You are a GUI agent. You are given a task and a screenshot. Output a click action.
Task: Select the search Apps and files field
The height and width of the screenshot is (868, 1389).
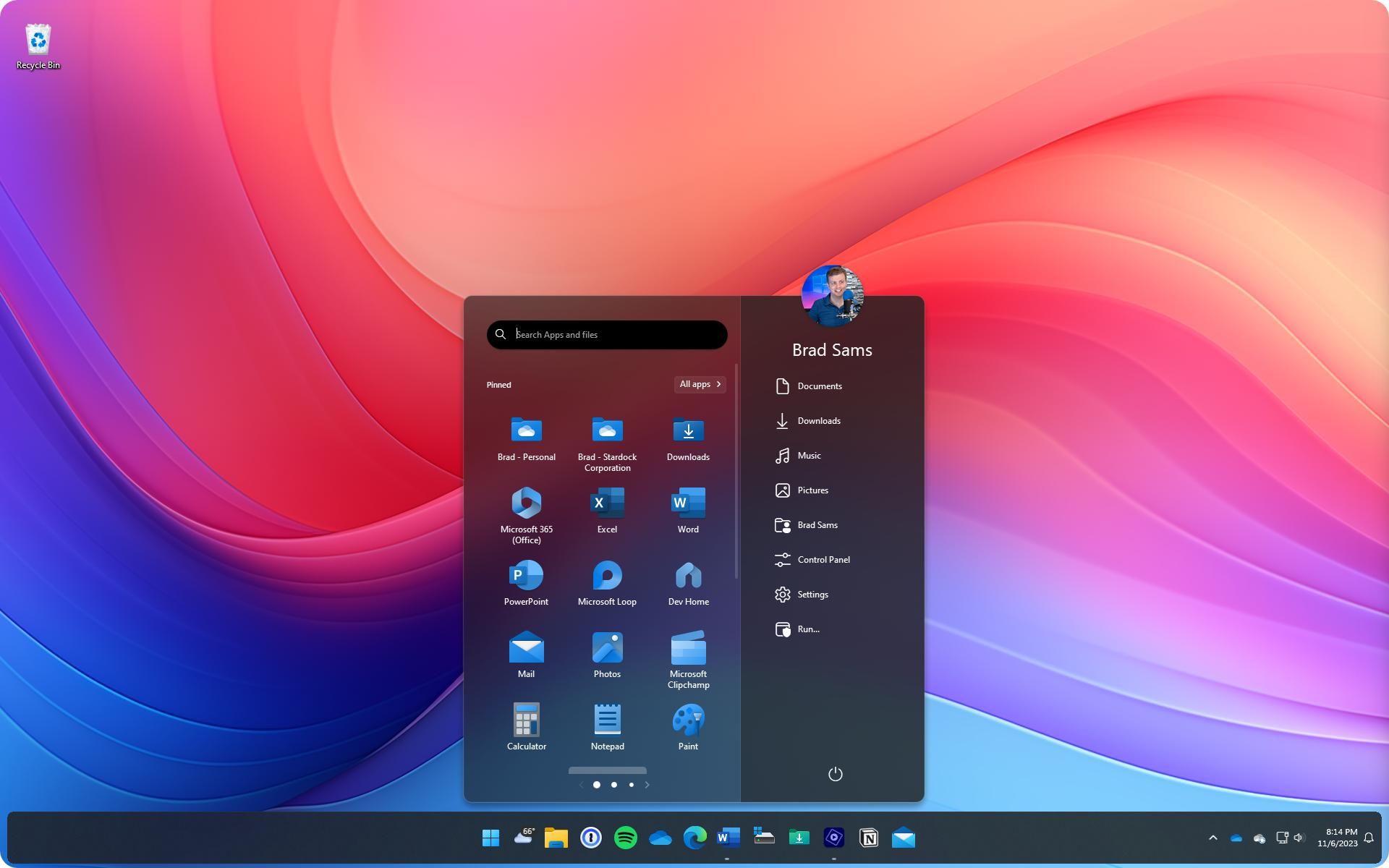coord(607,333)
